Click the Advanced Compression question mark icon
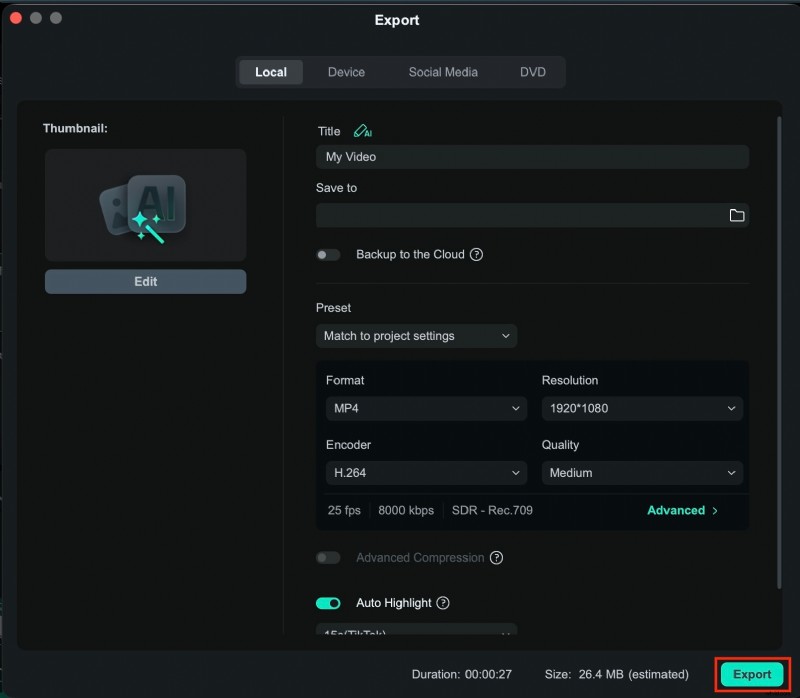Image resolution: width=800 pixels, height=698 pixels. 497,557
